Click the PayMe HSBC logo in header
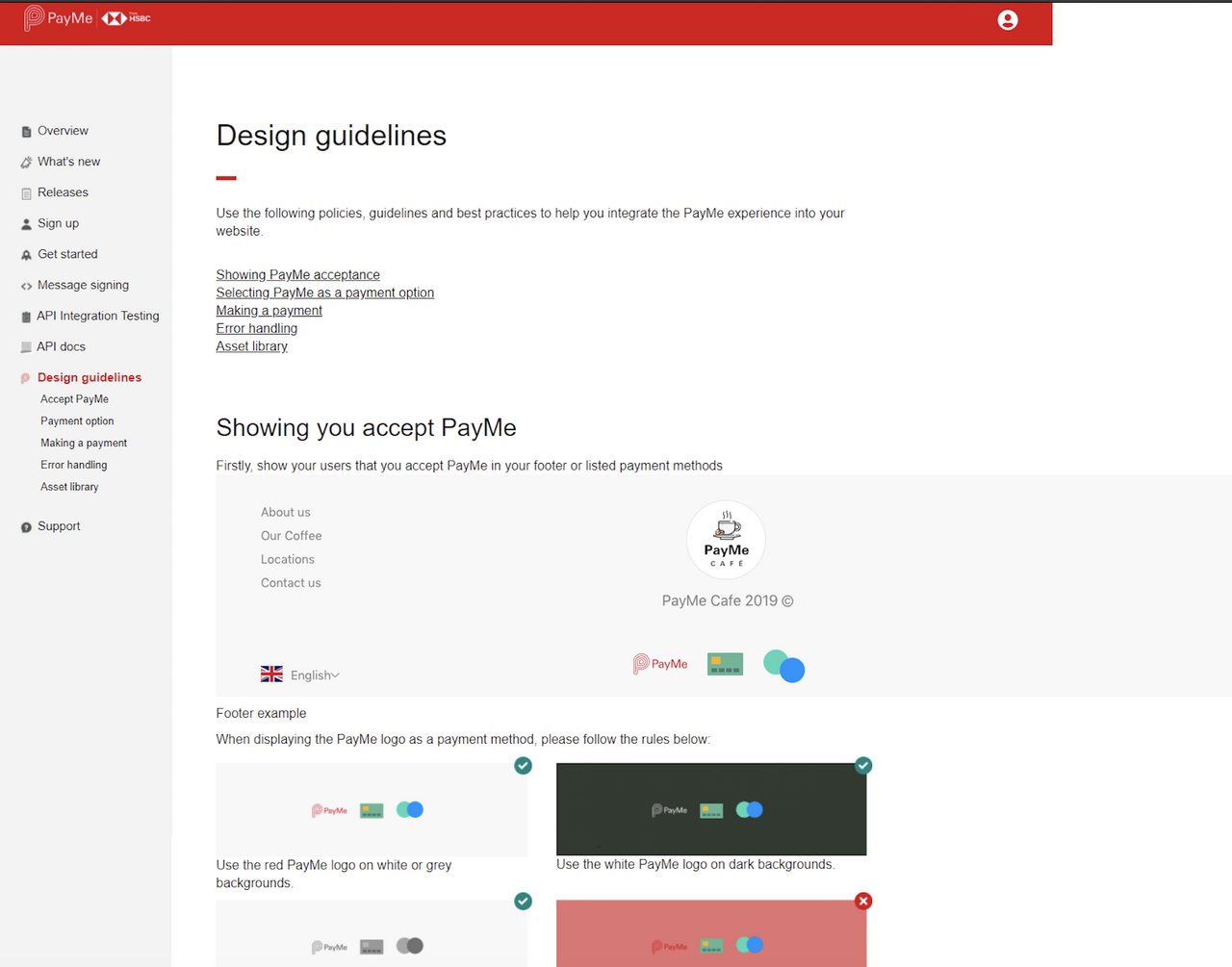The width and height of the screenshot is (1232, 967). click(x=87, y=18)
